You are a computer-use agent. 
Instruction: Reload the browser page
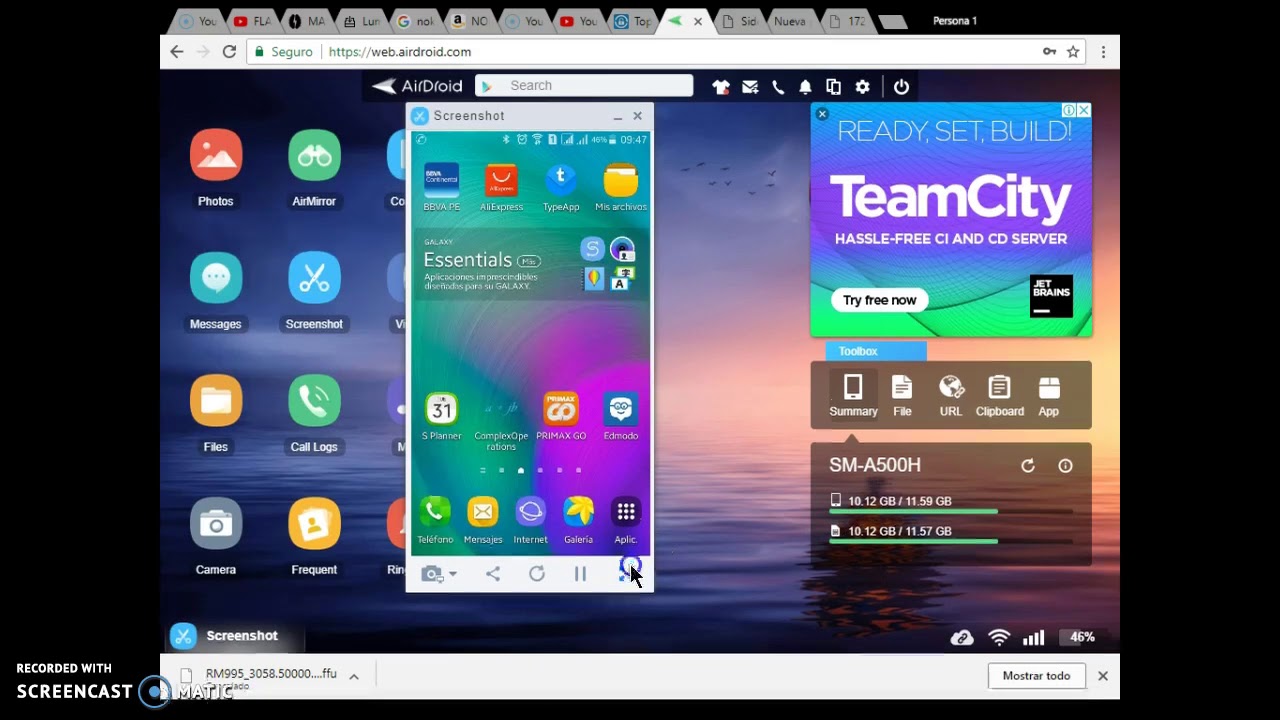tap(229, 52)
